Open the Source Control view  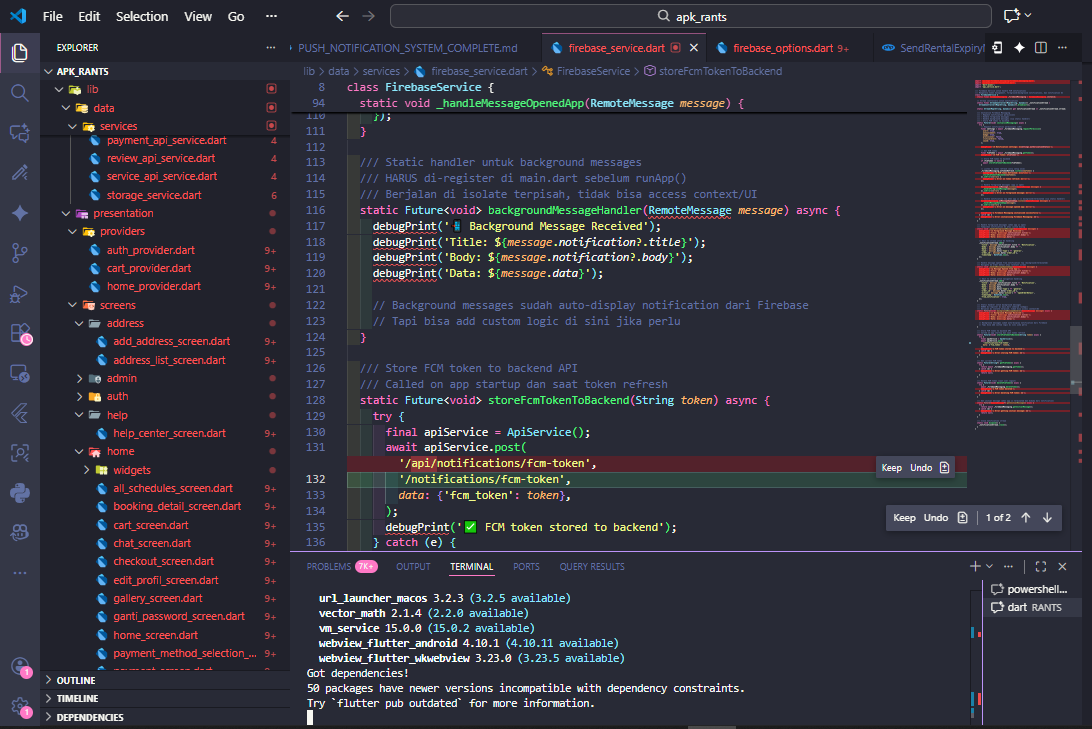point(19,252)
